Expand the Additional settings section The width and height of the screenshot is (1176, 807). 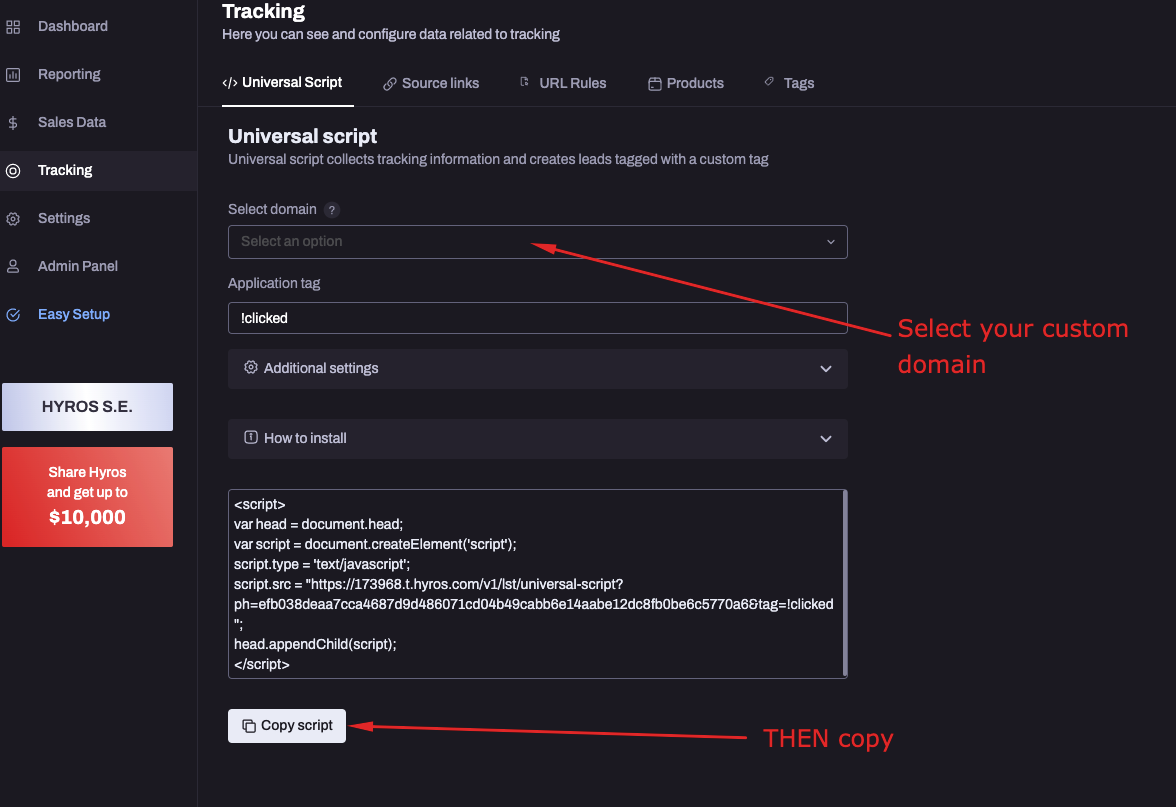tap(537, 368)
